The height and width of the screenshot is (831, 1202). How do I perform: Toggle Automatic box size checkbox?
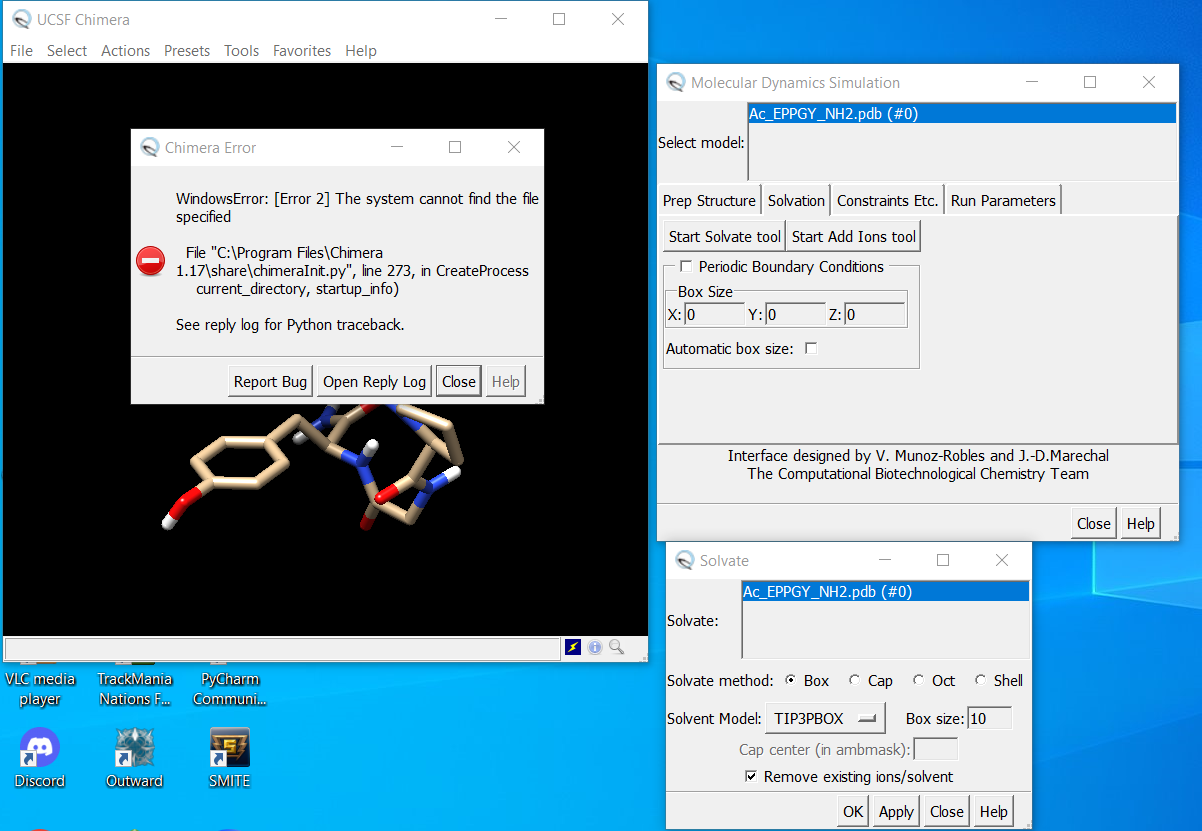[811, 349]
